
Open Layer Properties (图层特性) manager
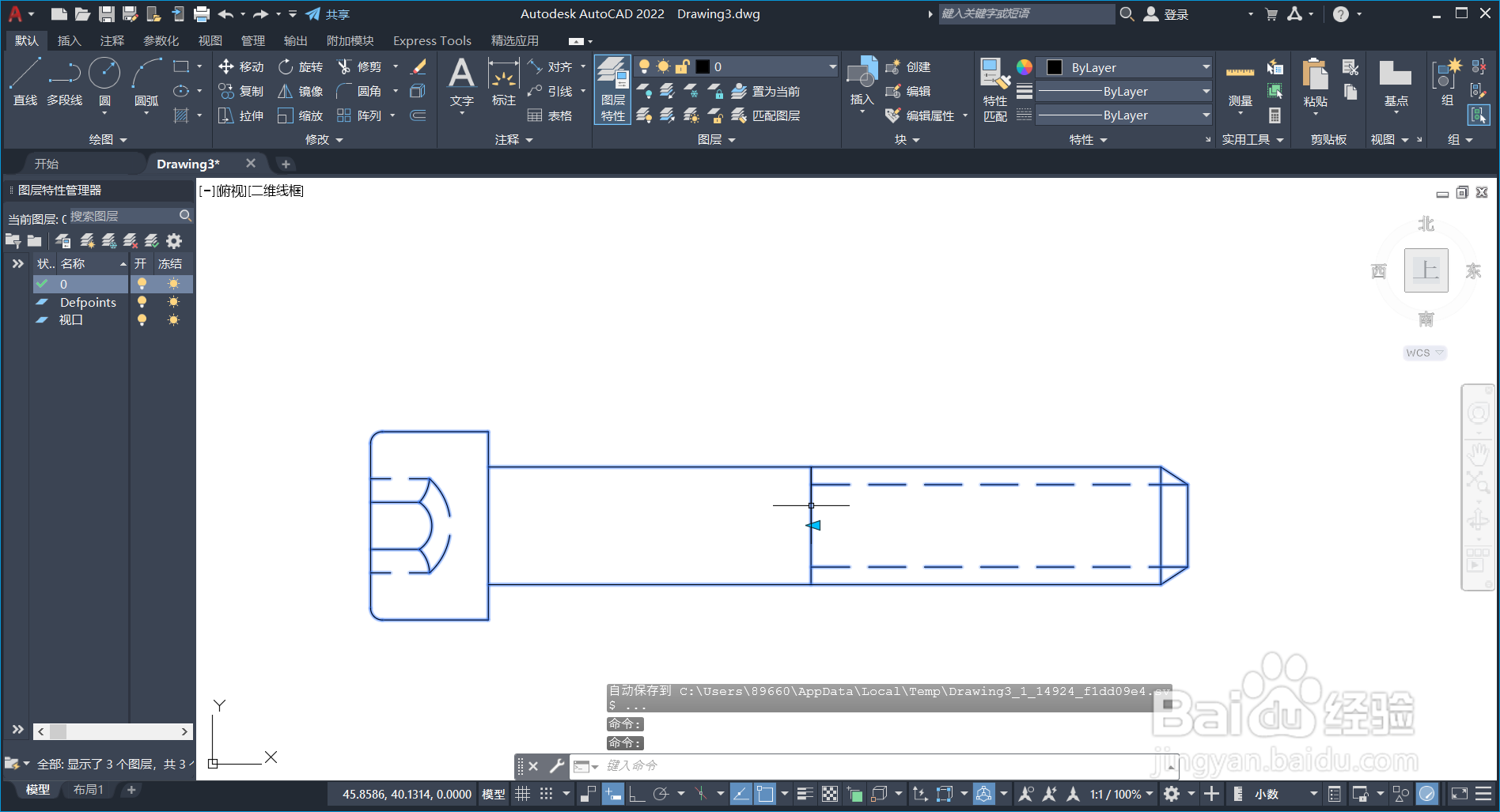612,89
